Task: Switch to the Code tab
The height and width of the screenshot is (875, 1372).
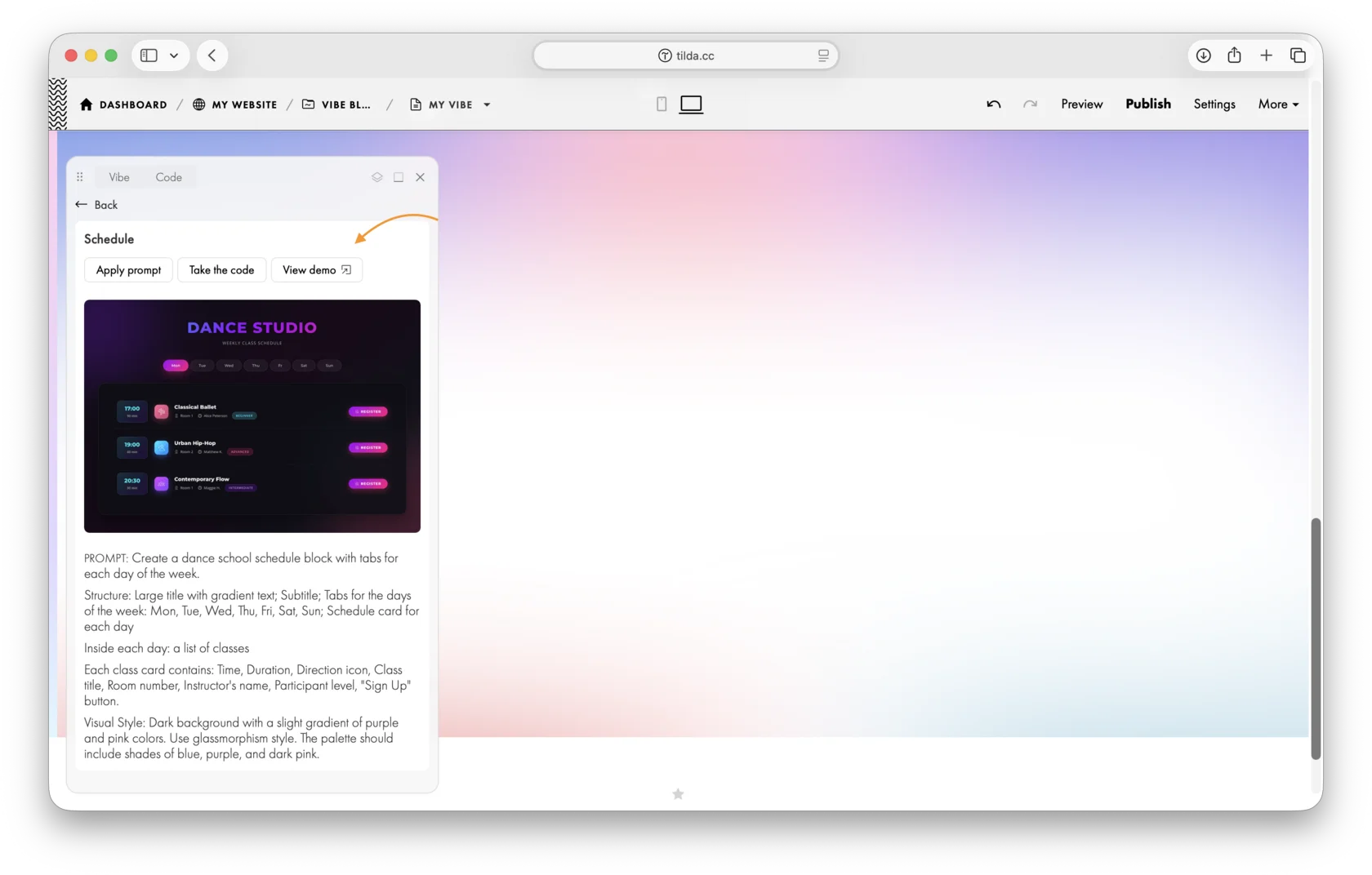Action: 168,177
